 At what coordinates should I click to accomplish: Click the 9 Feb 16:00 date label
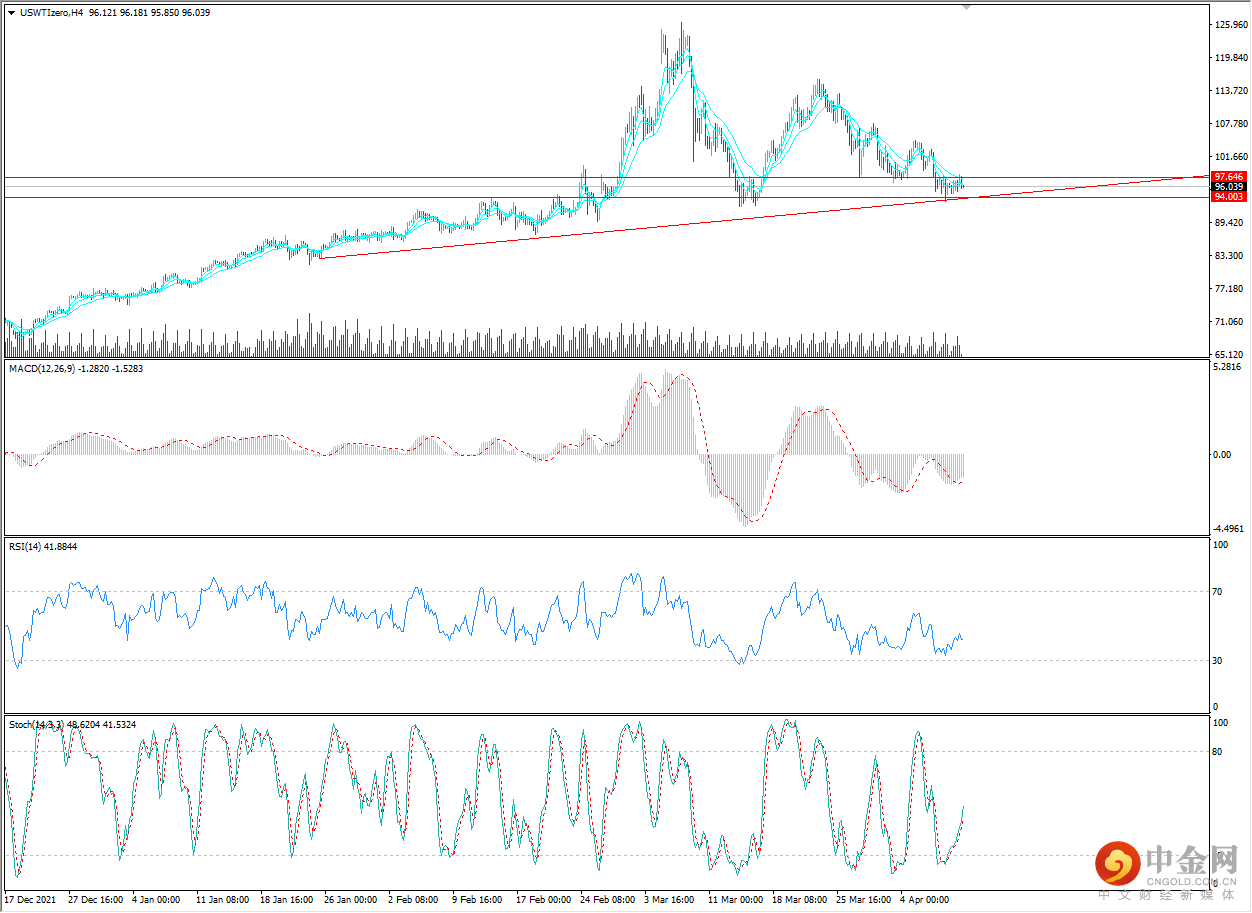pyautogui.click(x=477, y=899)
